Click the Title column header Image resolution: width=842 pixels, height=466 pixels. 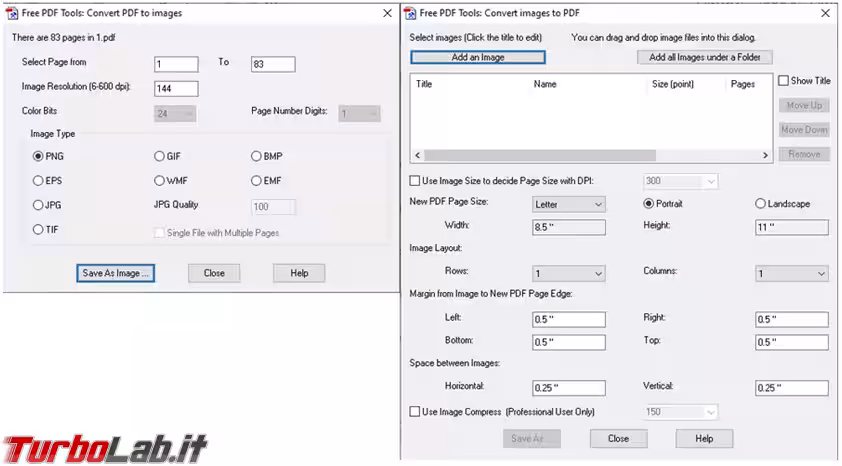click(424, 84)
